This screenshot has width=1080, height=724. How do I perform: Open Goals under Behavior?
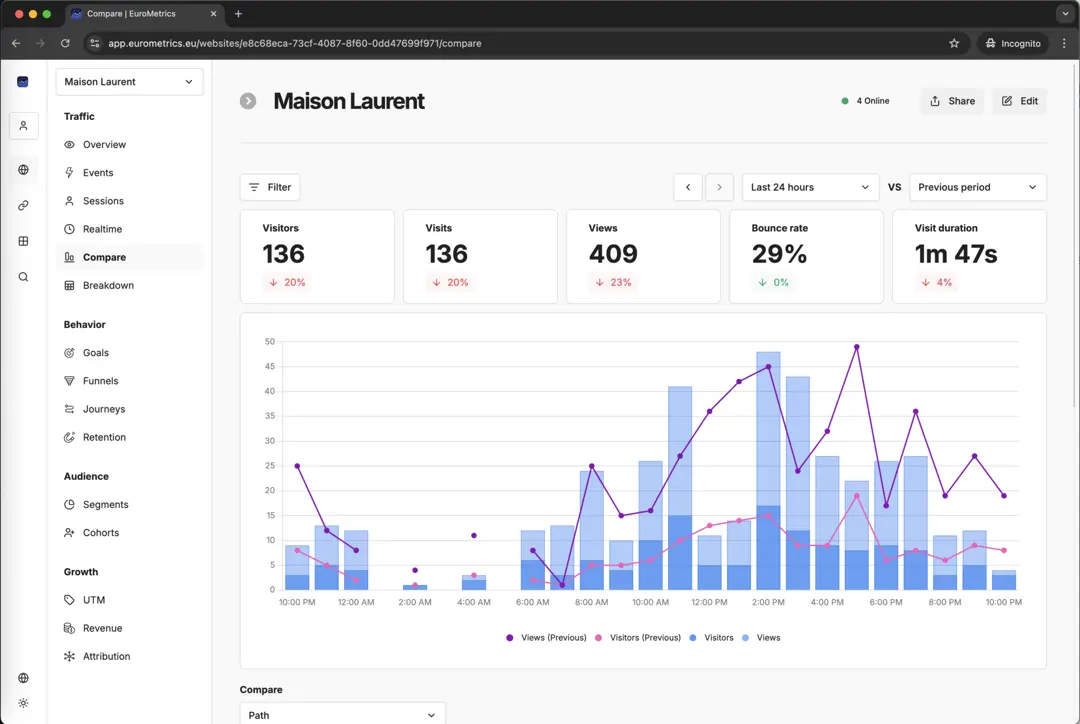click(129, 353)
